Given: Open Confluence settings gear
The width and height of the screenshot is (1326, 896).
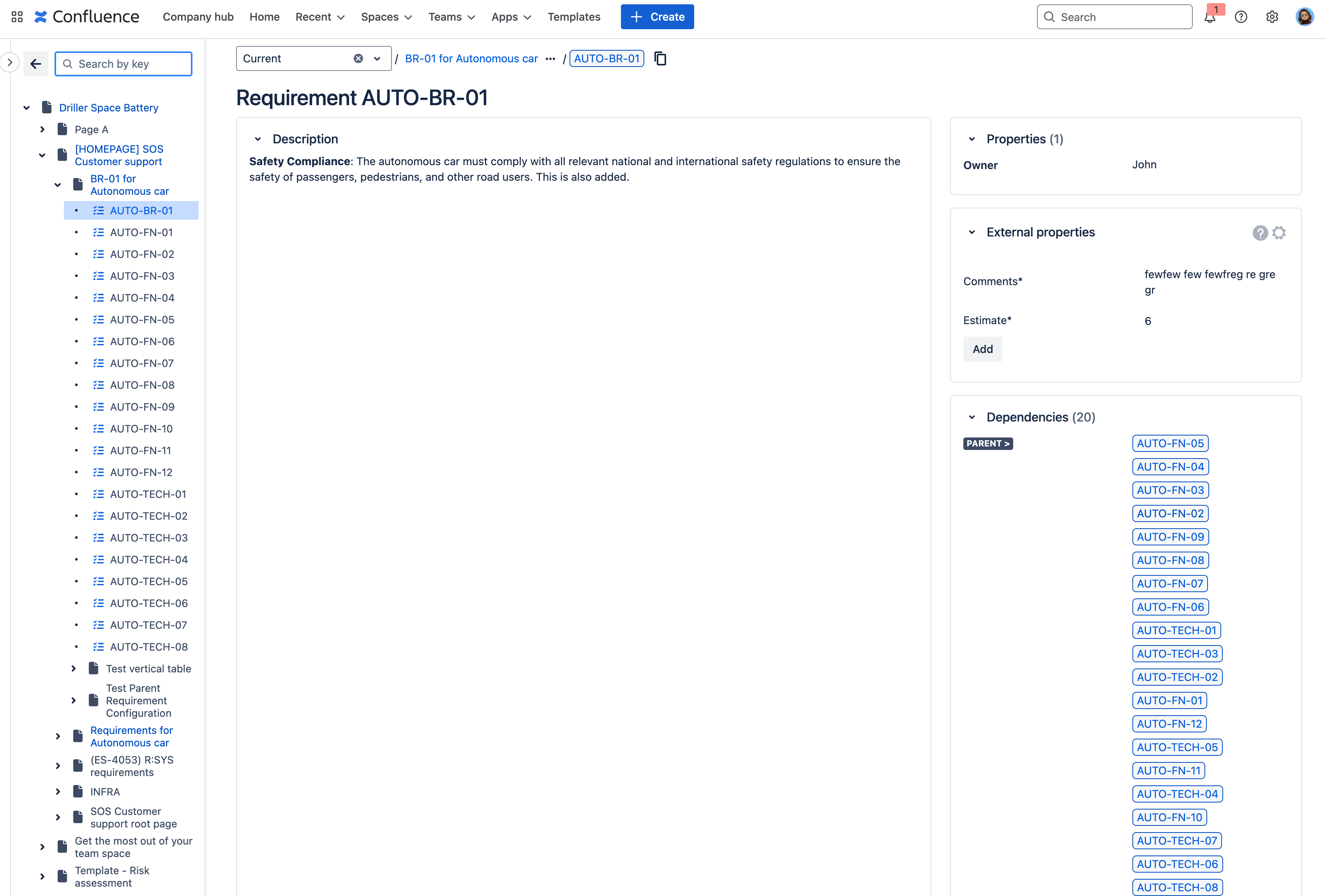Looking at the screenshot, I should 1272,17.
